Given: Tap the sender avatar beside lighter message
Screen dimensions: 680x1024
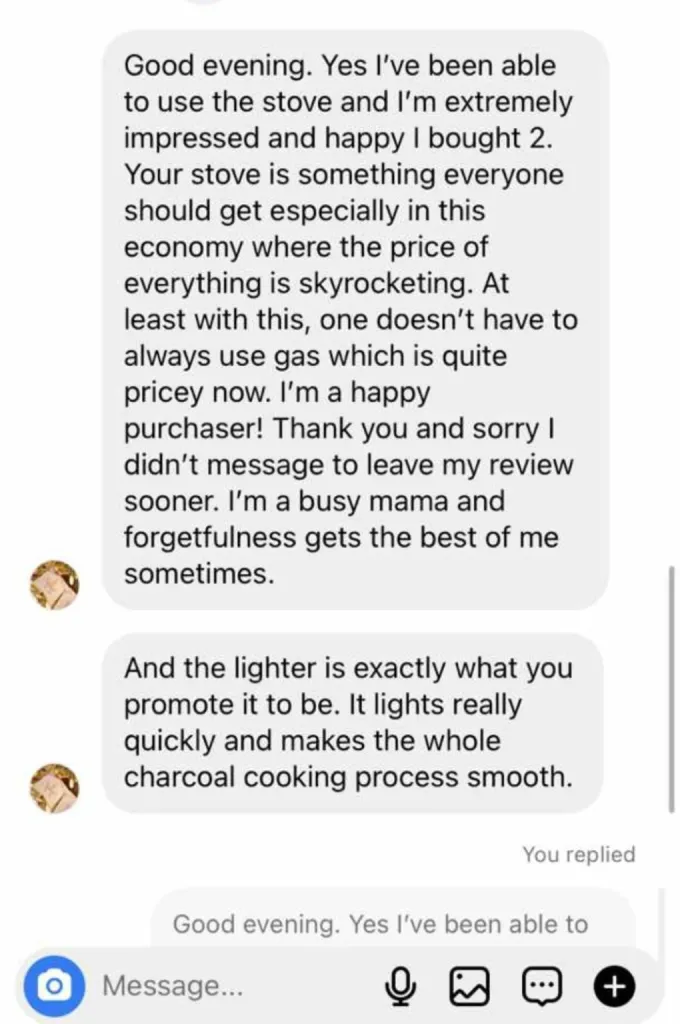Looking at the screenshot, I should coord(53,786).
